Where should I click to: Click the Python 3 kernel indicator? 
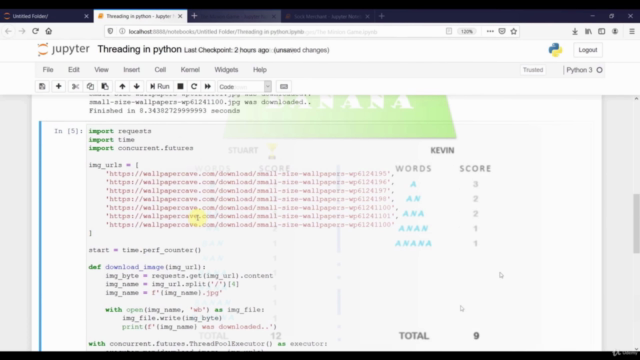(x=579, y=70)
